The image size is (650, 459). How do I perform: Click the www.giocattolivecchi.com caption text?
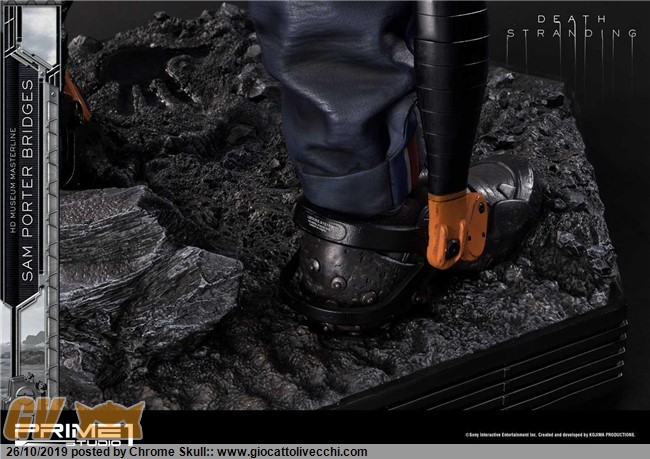tap(292, 452)
